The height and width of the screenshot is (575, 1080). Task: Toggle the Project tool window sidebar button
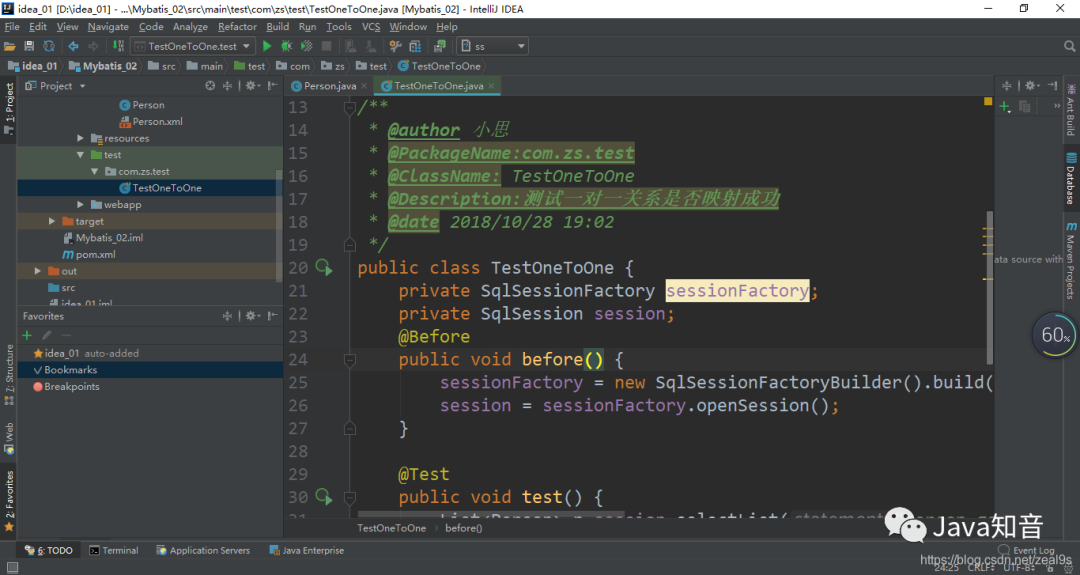(9, 108)
